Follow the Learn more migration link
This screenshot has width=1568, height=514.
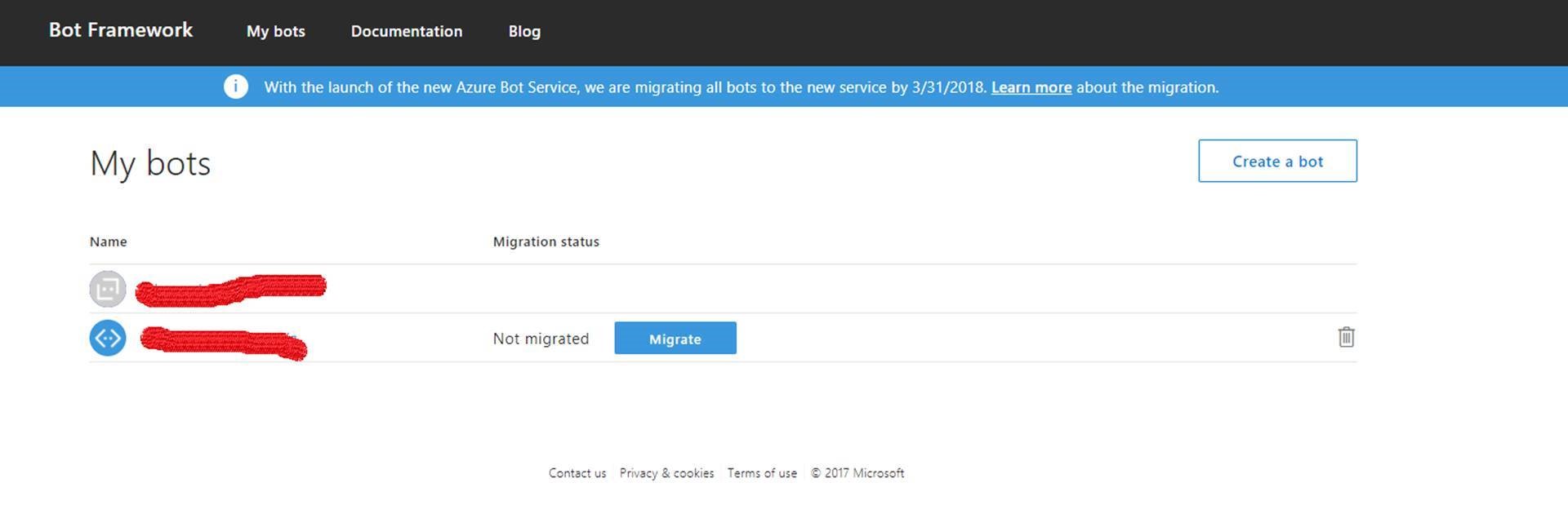tap(1031, 87)
